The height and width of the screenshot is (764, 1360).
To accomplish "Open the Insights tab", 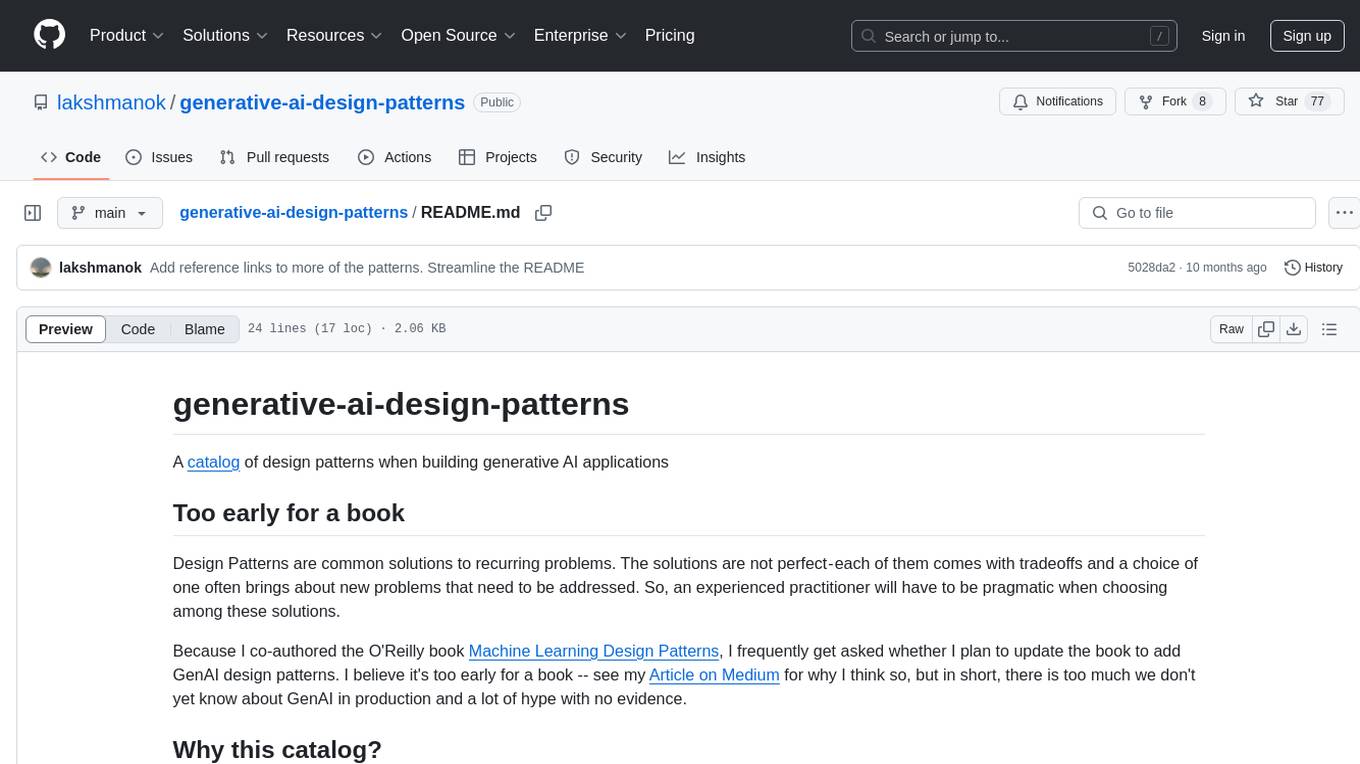I will (707, 157).
